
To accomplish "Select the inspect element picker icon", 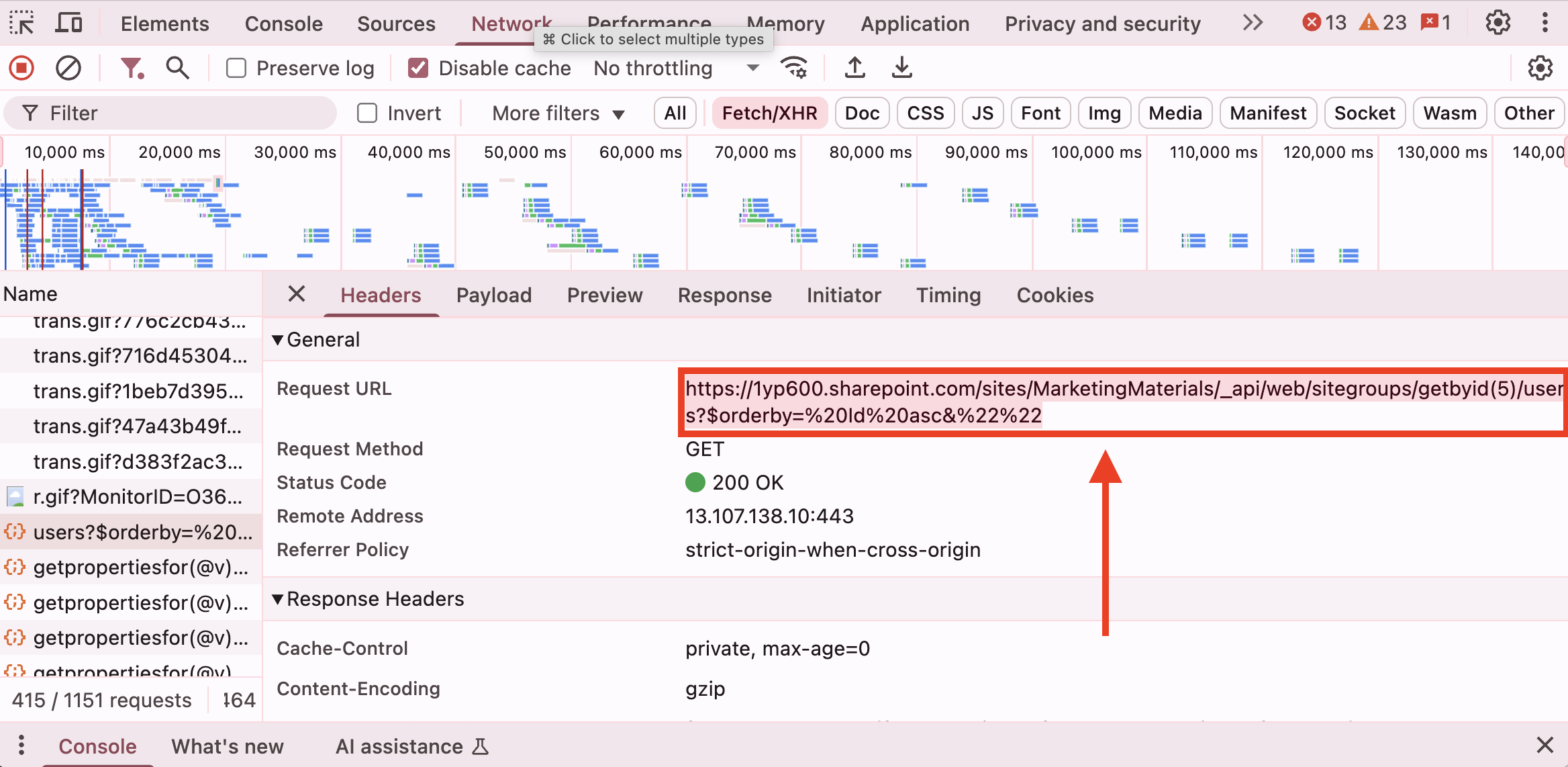I will tap(21, 24).
